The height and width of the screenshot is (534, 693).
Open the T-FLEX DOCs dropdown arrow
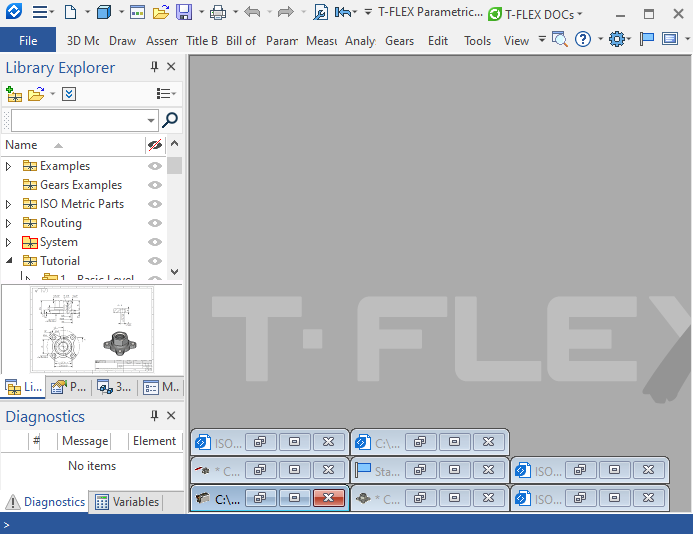coord(580,15)
